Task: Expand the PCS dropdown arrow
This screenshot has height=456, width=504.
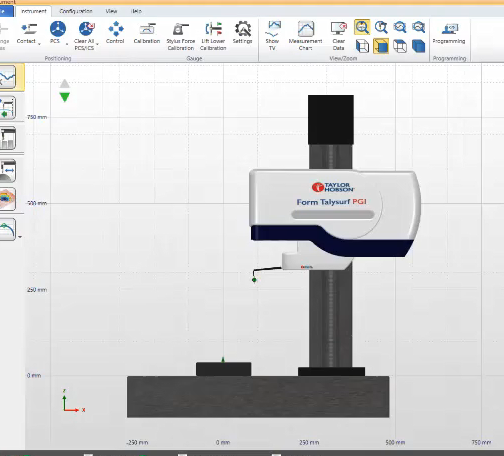Action: pyautogui.click(x=67, y=44)
